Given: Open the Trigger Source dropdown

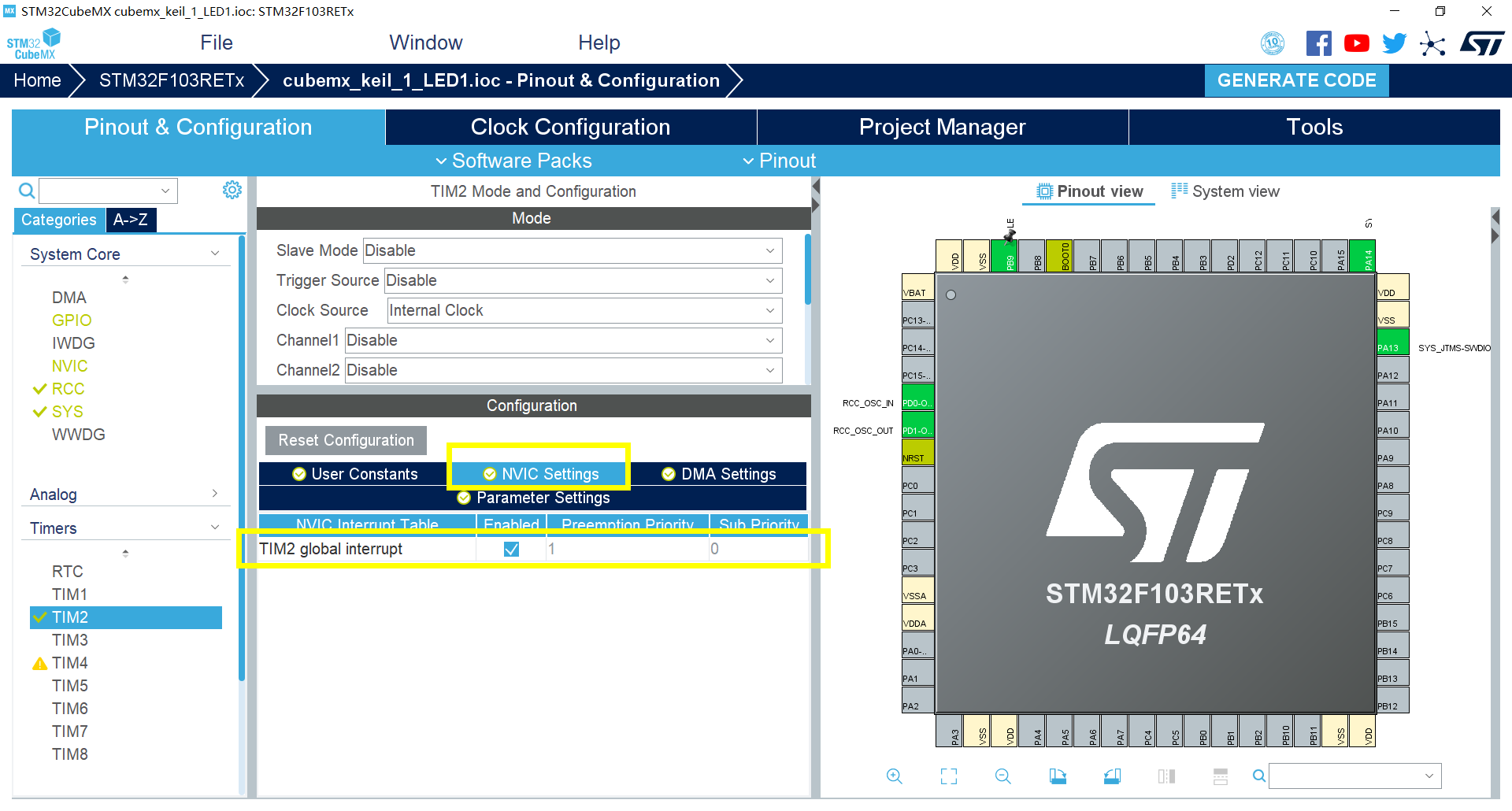Looking at the screenshot, I should coord(583,280).
